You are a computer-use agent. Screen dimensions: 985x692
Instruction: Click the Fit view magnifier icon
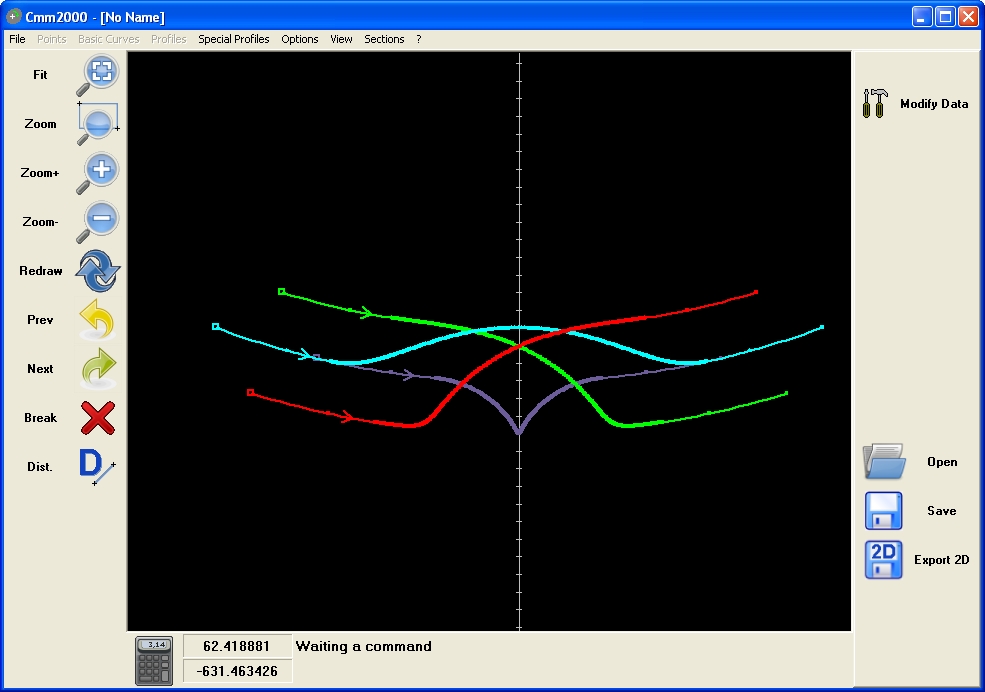[98, 75]
